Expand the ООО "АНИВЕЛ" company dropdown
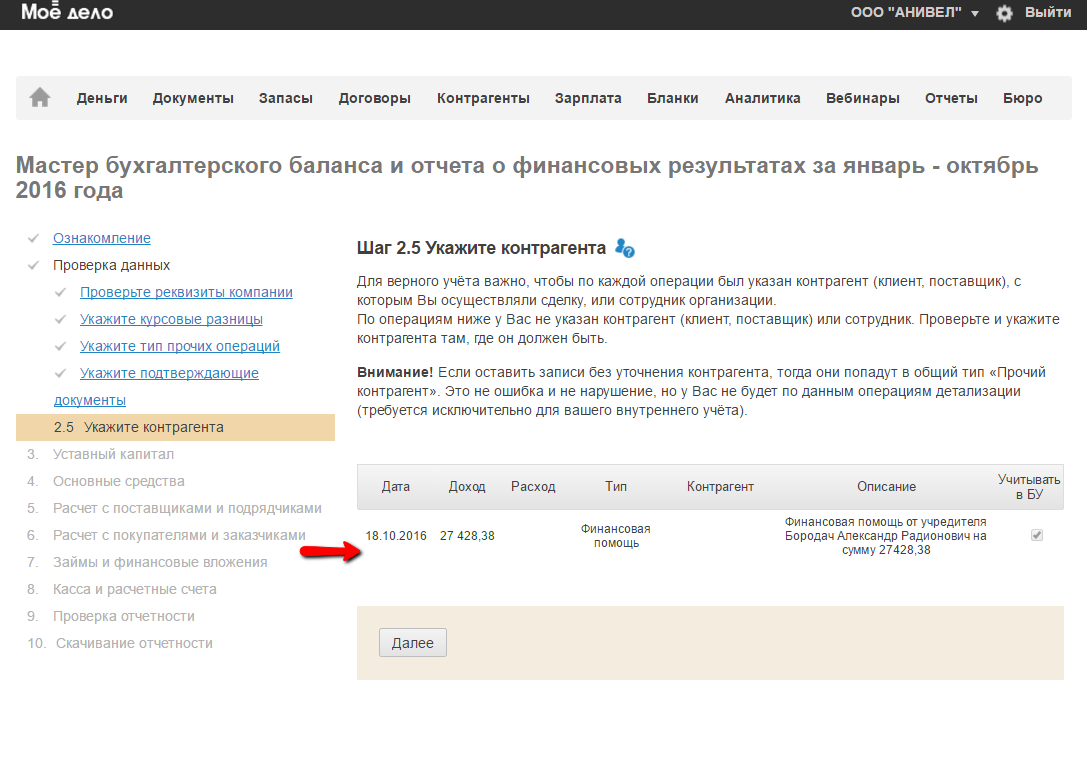This screenshot has height=757, width=1087. click(914, 13)
